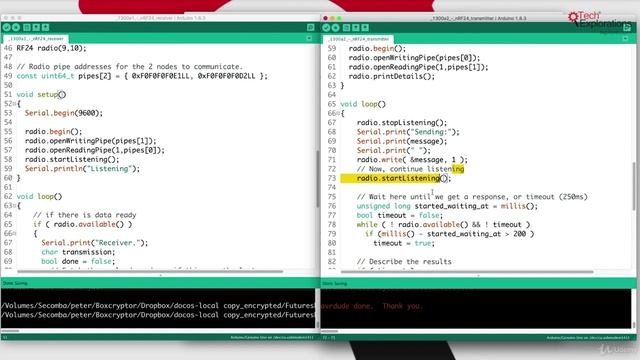This screenshot has height=360, width=640.
Task: Click 'Serial.print("Receiver.");' in receiver
Action: pyautogui.click(x=95, y=243)
